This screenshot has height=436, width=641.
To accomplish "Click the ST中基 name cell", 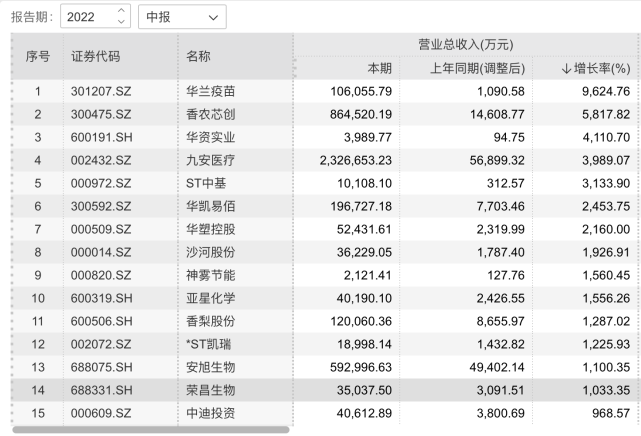I will (x=208, y=183).
